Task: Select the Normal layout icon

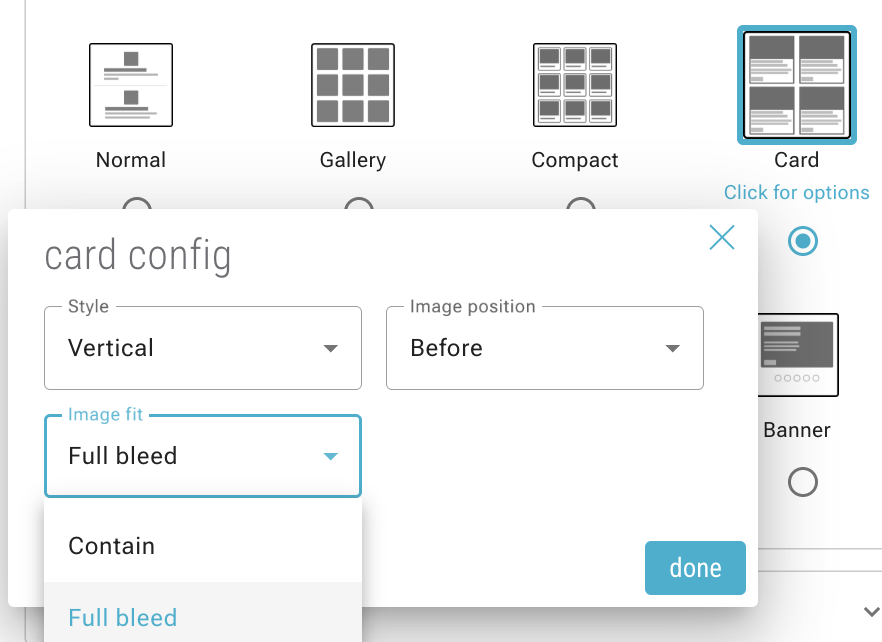Action: pos(131,85)
